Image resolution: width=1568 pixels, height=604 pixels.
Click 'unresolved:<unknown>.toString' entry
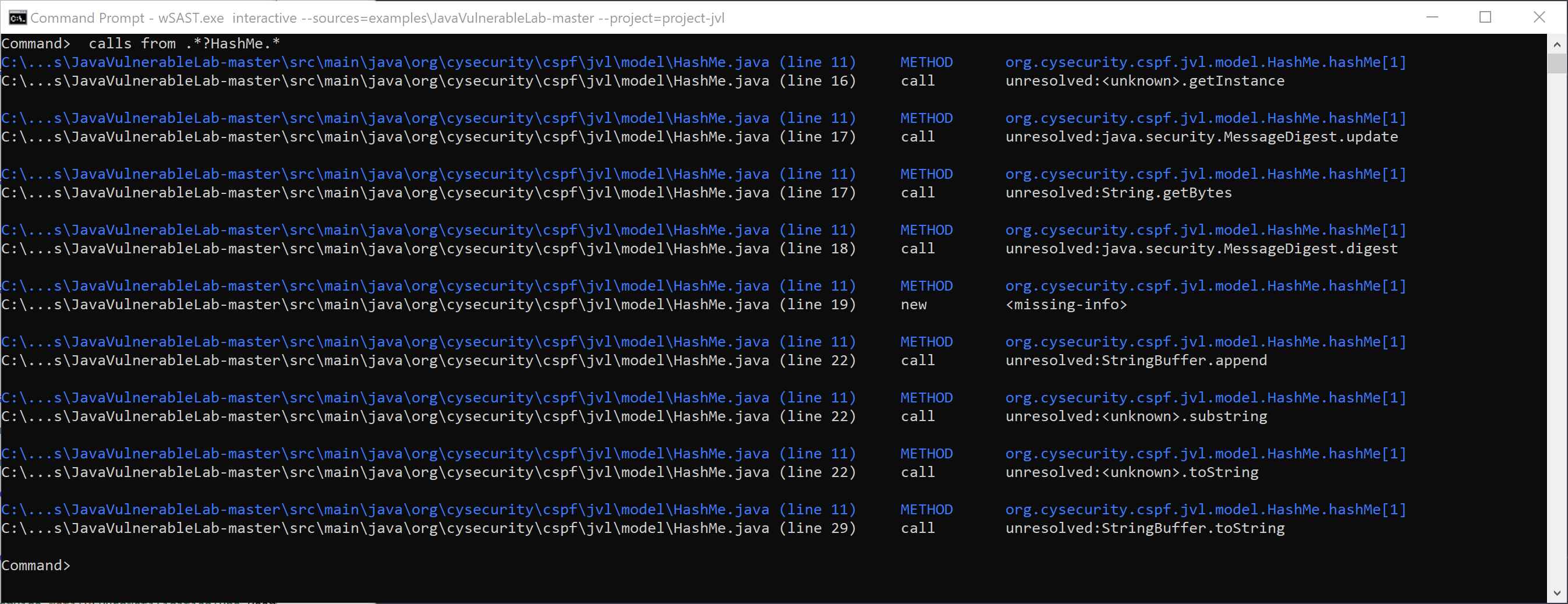click(1131, 472)
